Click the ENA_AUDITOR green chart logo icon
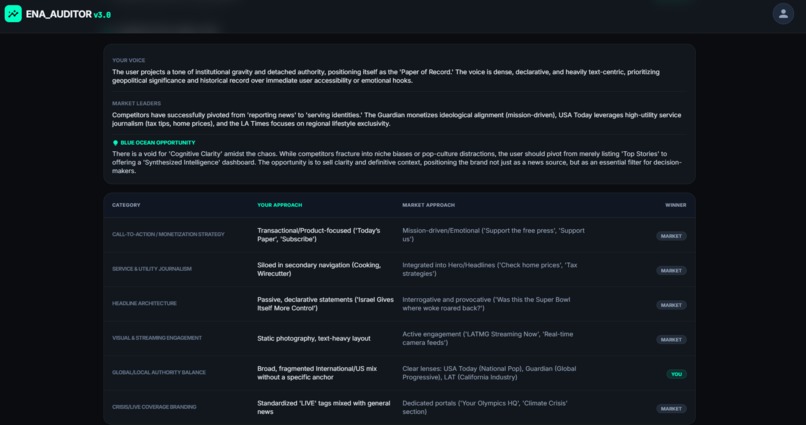 pos(13,14)
